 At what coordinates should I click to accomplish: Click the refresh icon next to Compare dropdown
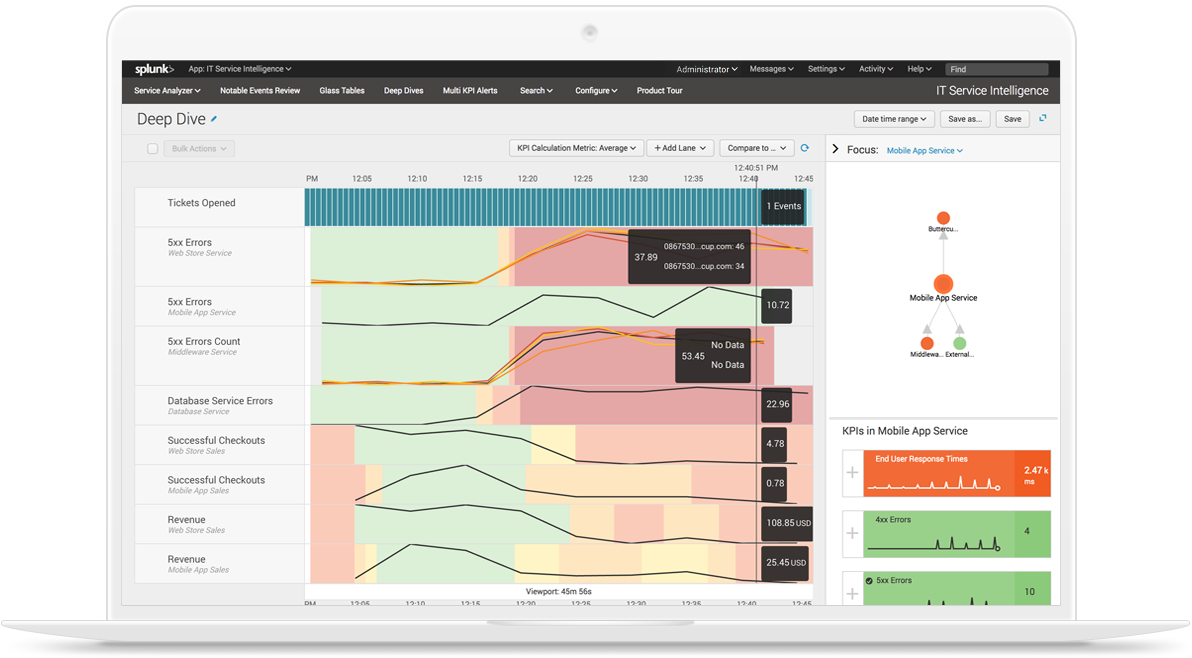coord(804,147)
